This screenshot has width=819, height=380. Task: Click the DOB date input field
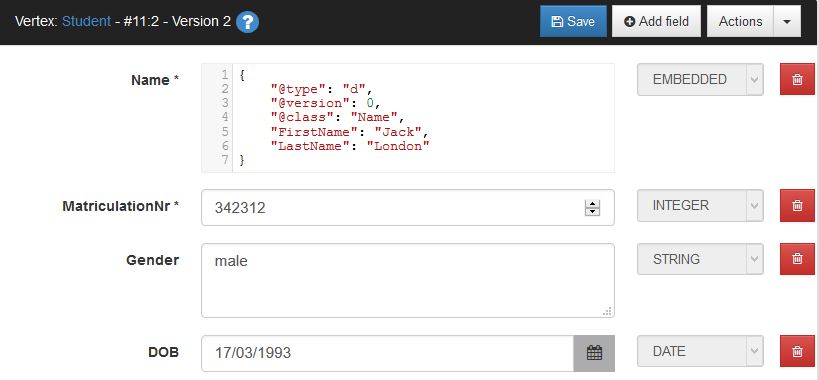[x=388, y=353]
